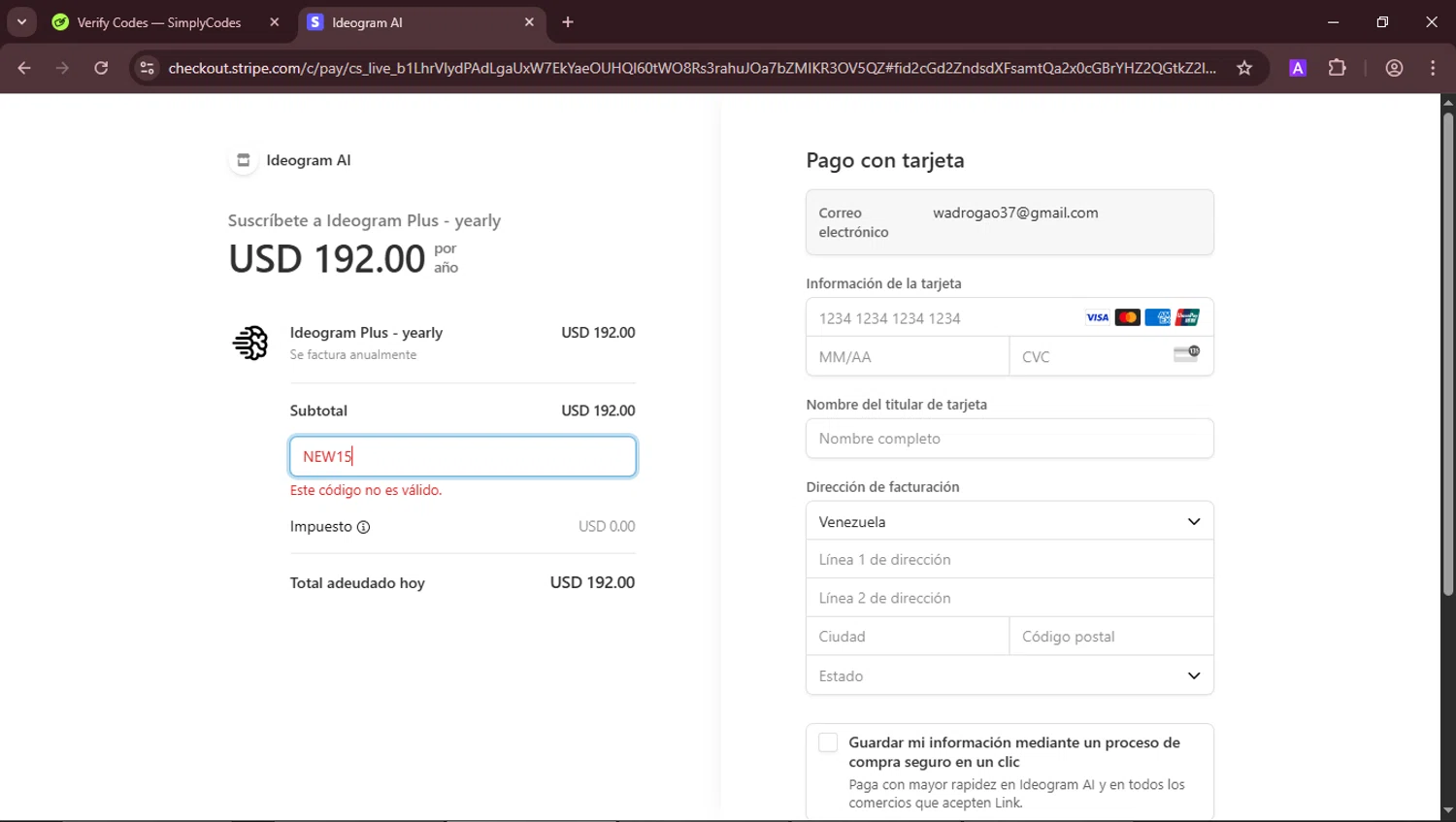Click the tax info icon next to Impuesto
The width and height of the screenshot is (1456, 822).
click(363, 527)
